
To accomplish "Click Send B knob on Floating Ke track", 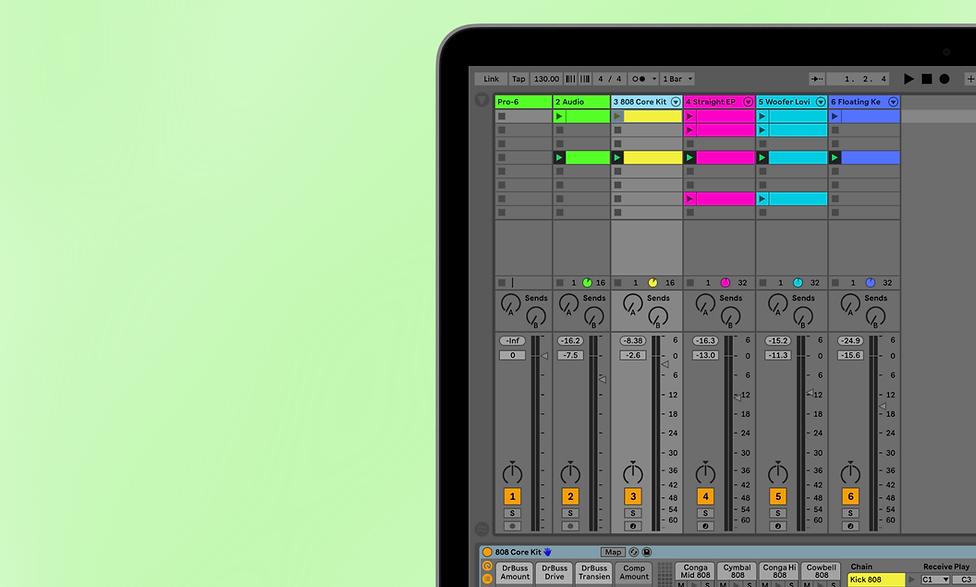I will (x=875, y=317).
